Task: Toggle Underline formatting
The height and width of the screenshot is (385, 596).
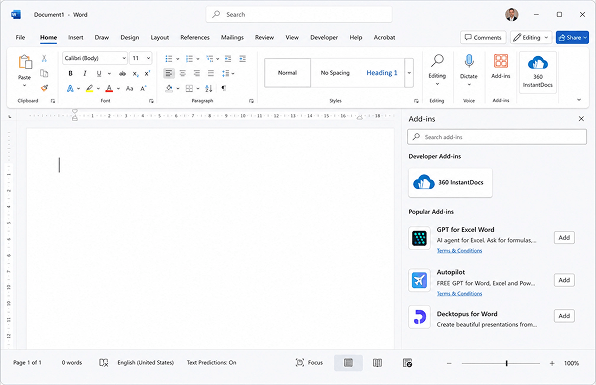Action: point(99,73)
